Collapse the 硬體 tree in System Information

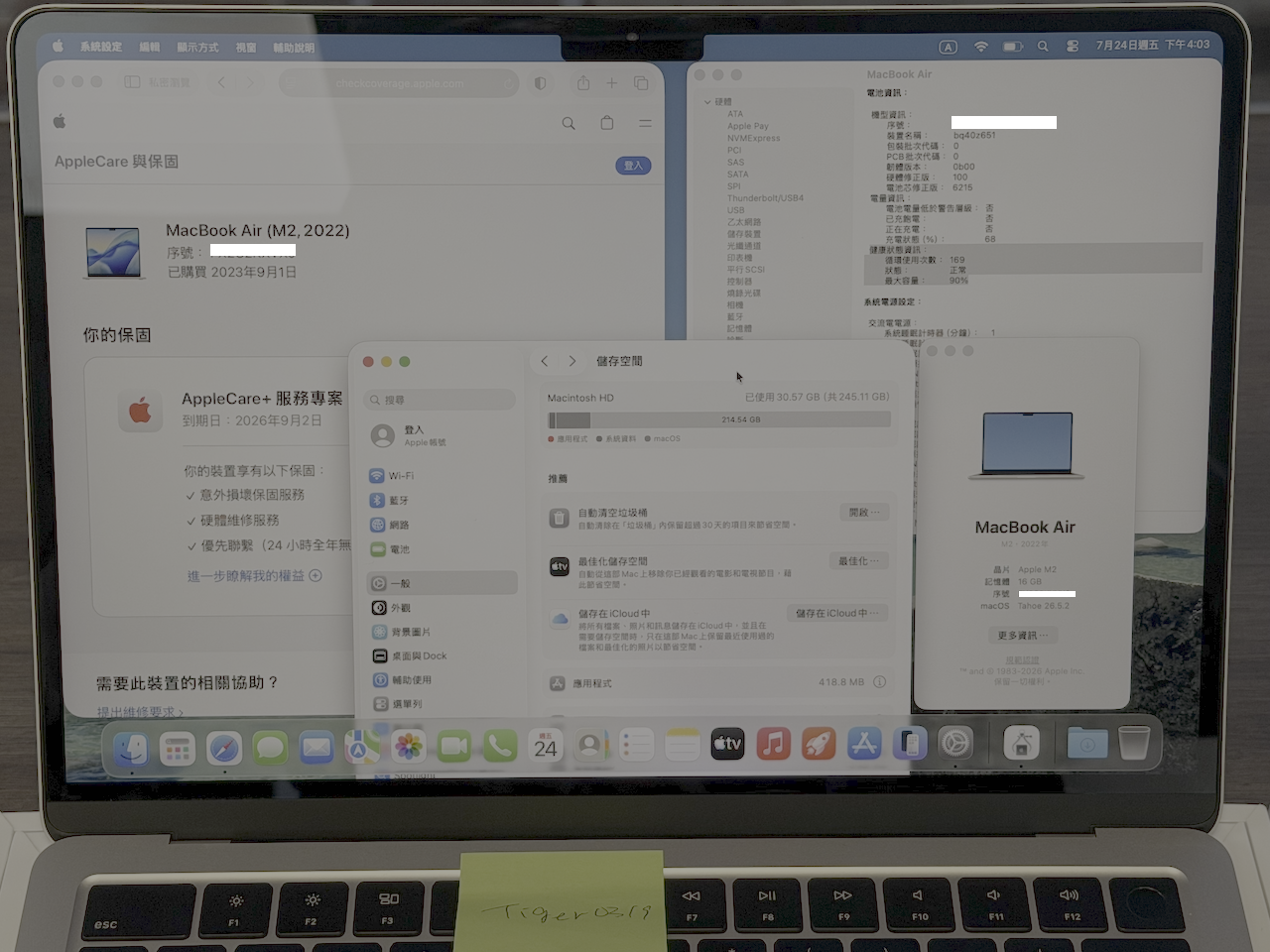(707, 102)
